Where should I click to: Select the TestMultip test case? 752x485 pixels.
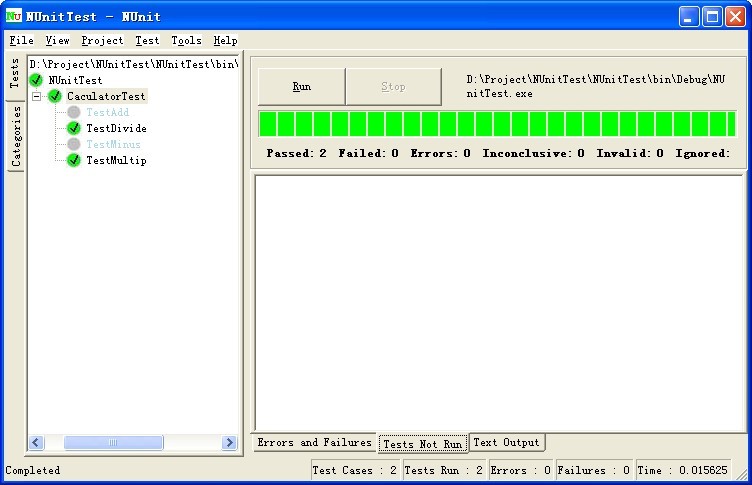pyautogui.click(x=116, y=161)
